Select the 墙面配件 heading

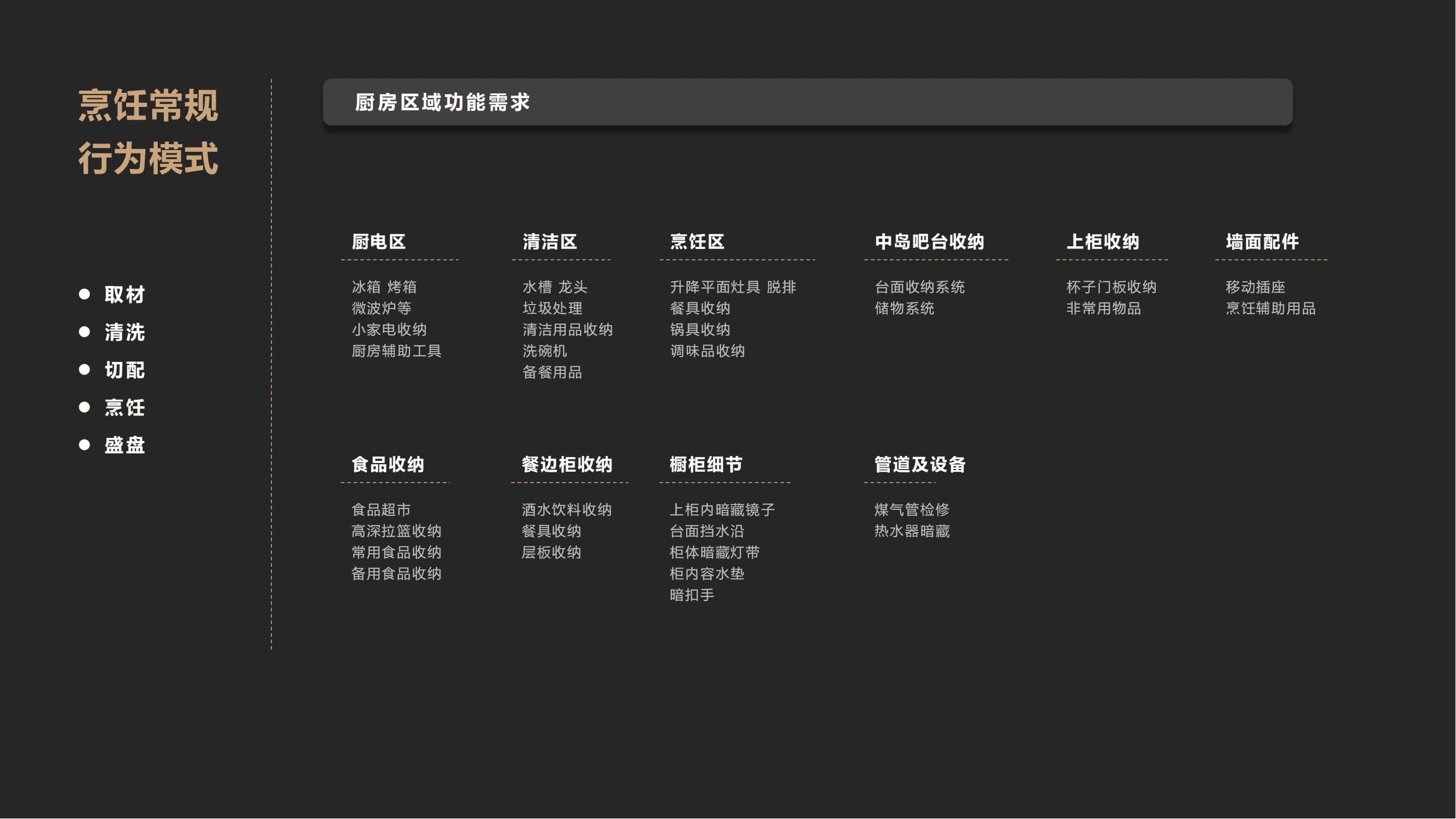(1263, 242)
